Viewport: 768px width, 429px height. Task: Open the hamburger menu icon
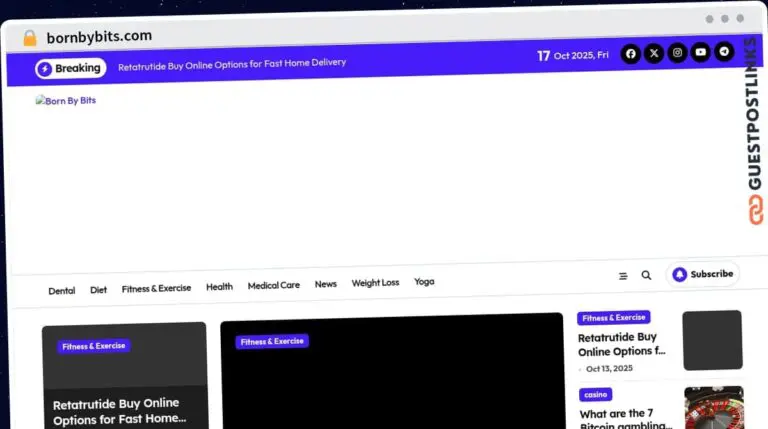pos(623,276)
